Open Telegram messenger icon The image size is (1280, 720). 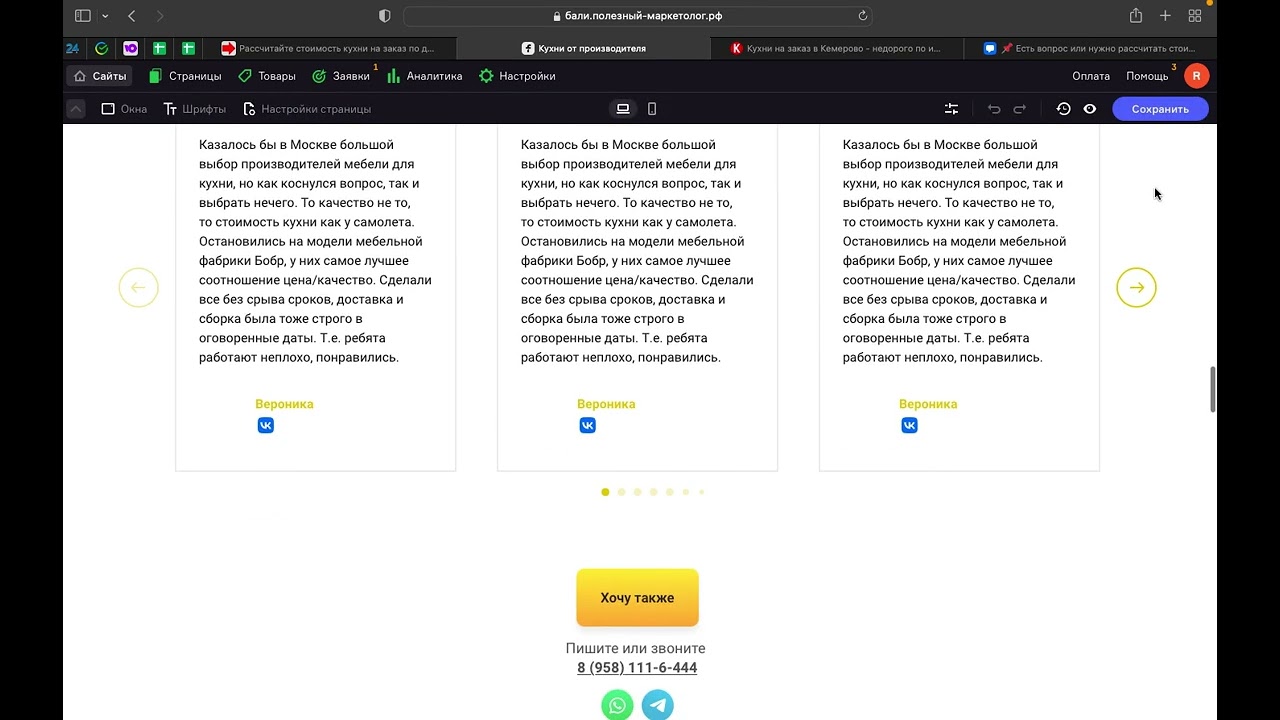tap(657, 705)
